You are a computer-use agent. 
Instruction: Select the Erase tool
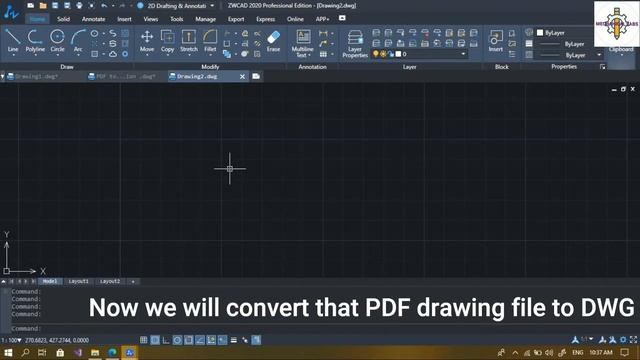coord(273,40)
